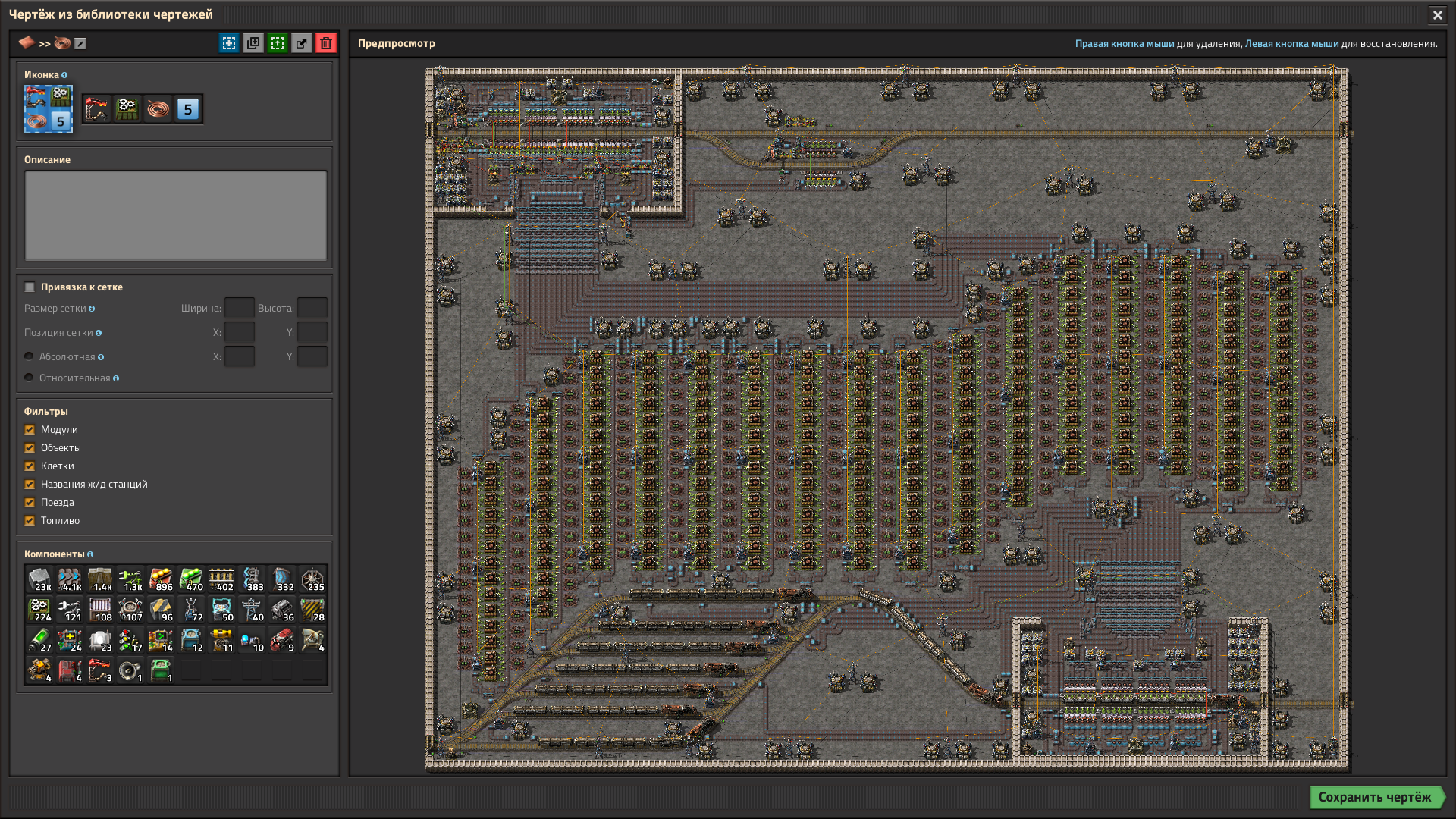Click the concrete component counted 23k

point(39,579)
